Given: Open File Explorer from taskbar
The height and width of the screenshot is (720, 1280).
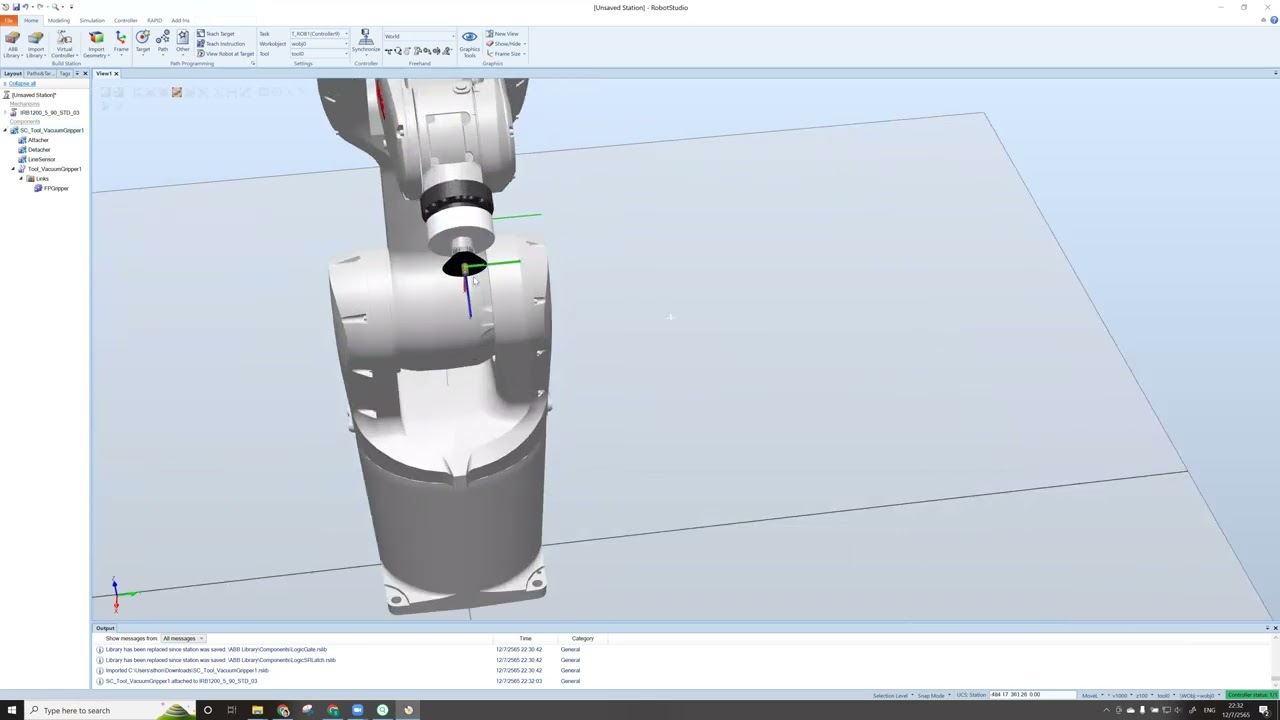Looking at the screenshot, I should pyautogui.click(x=257, y=710).
